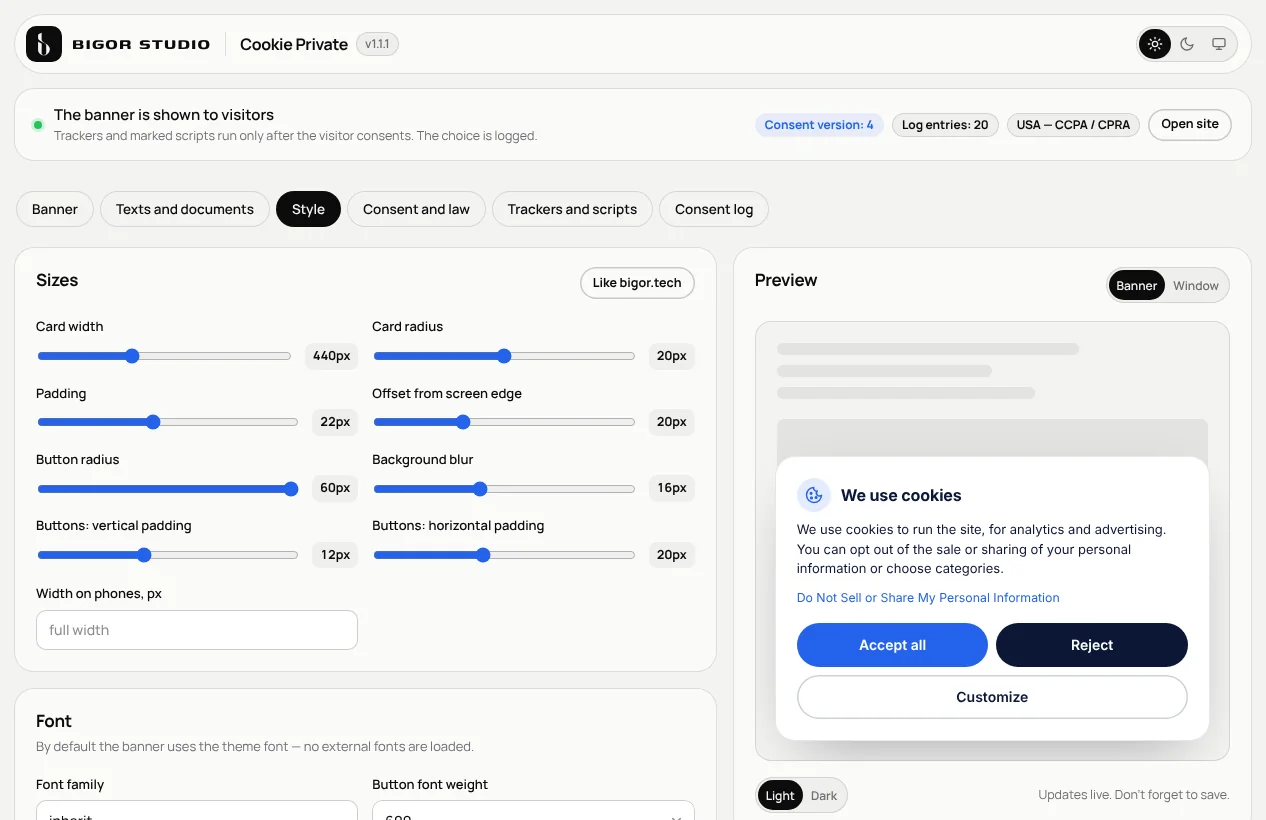Click the Button radius slider handle
The width and height of the screenshot is (1266, 820).
(291, 489)
